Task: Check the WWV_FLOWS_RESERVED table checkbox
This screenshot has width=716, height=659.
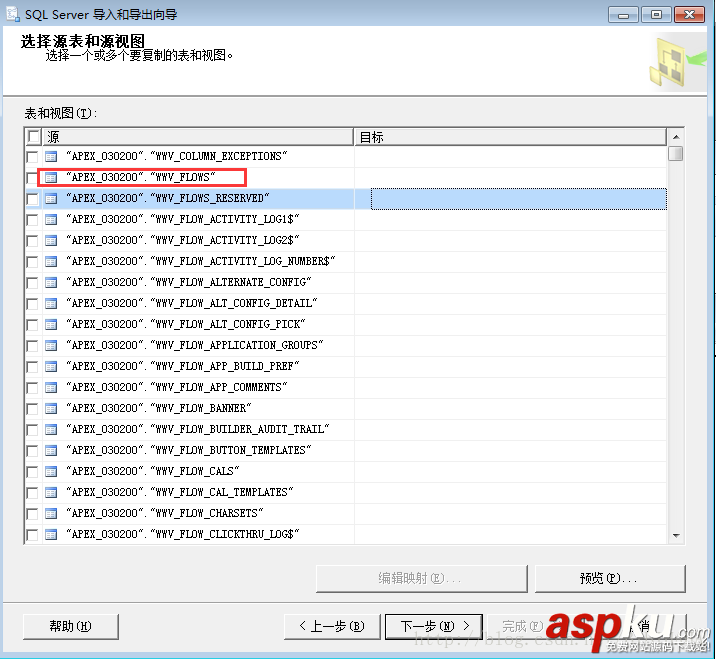Action: click(x=32, y=199)
